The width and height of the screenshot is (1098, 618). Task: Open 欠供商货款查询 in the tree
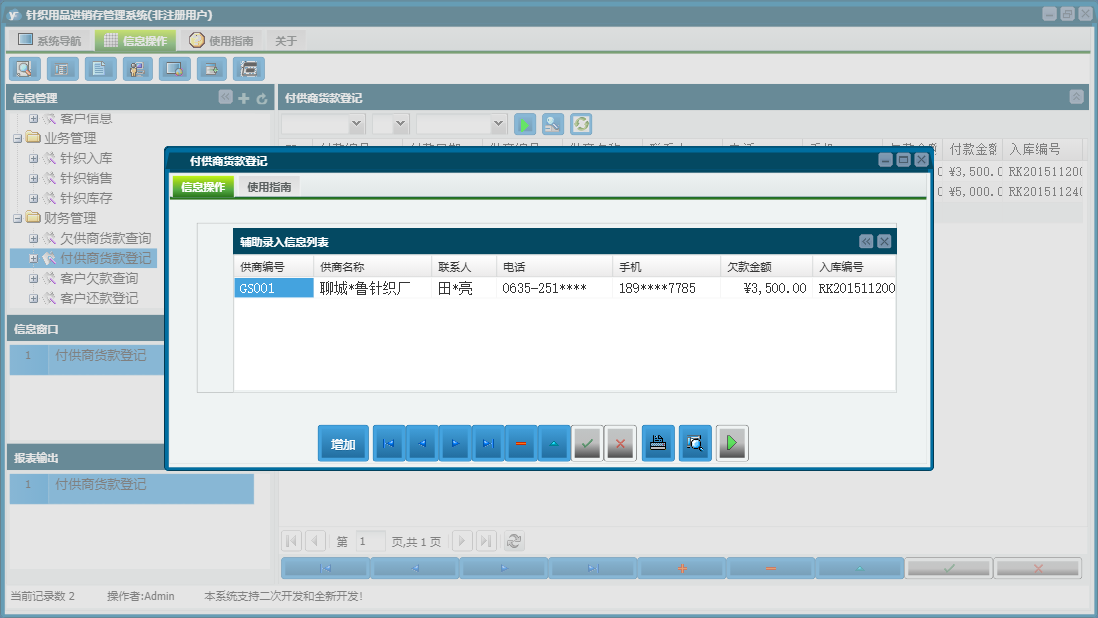[105, 238]
